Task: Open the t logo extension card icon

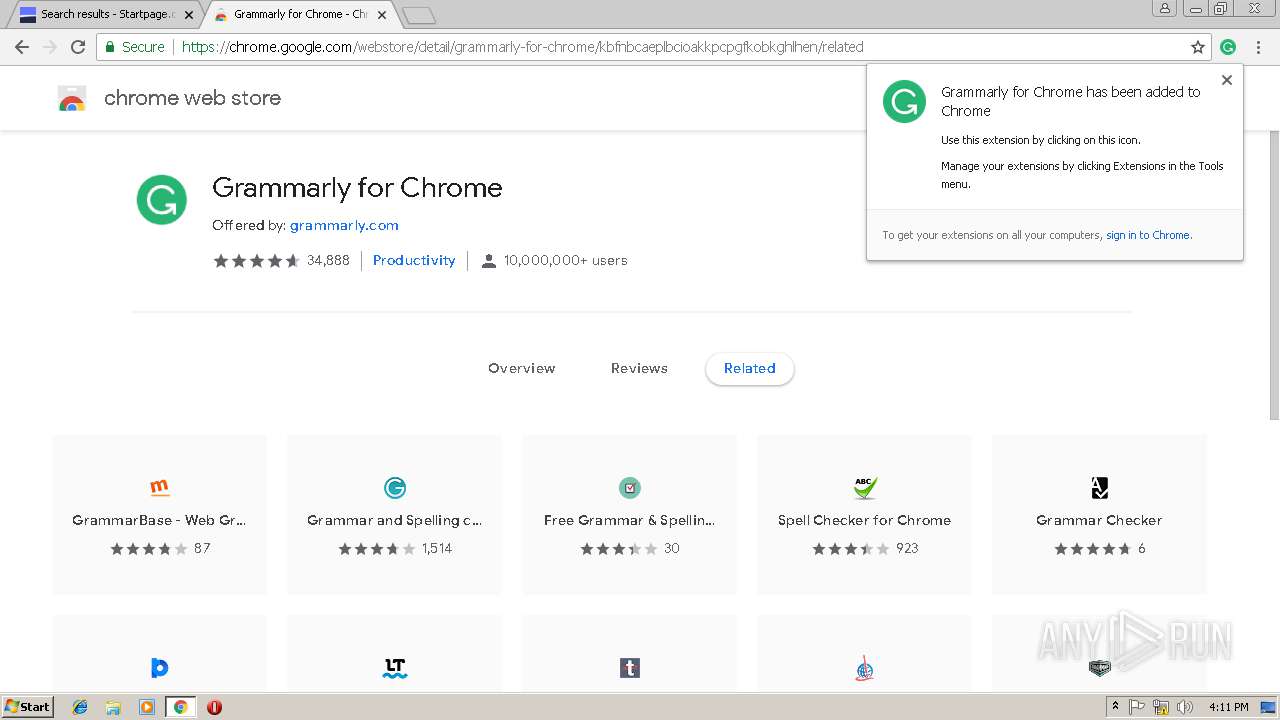Action: (x=629, y=668)
